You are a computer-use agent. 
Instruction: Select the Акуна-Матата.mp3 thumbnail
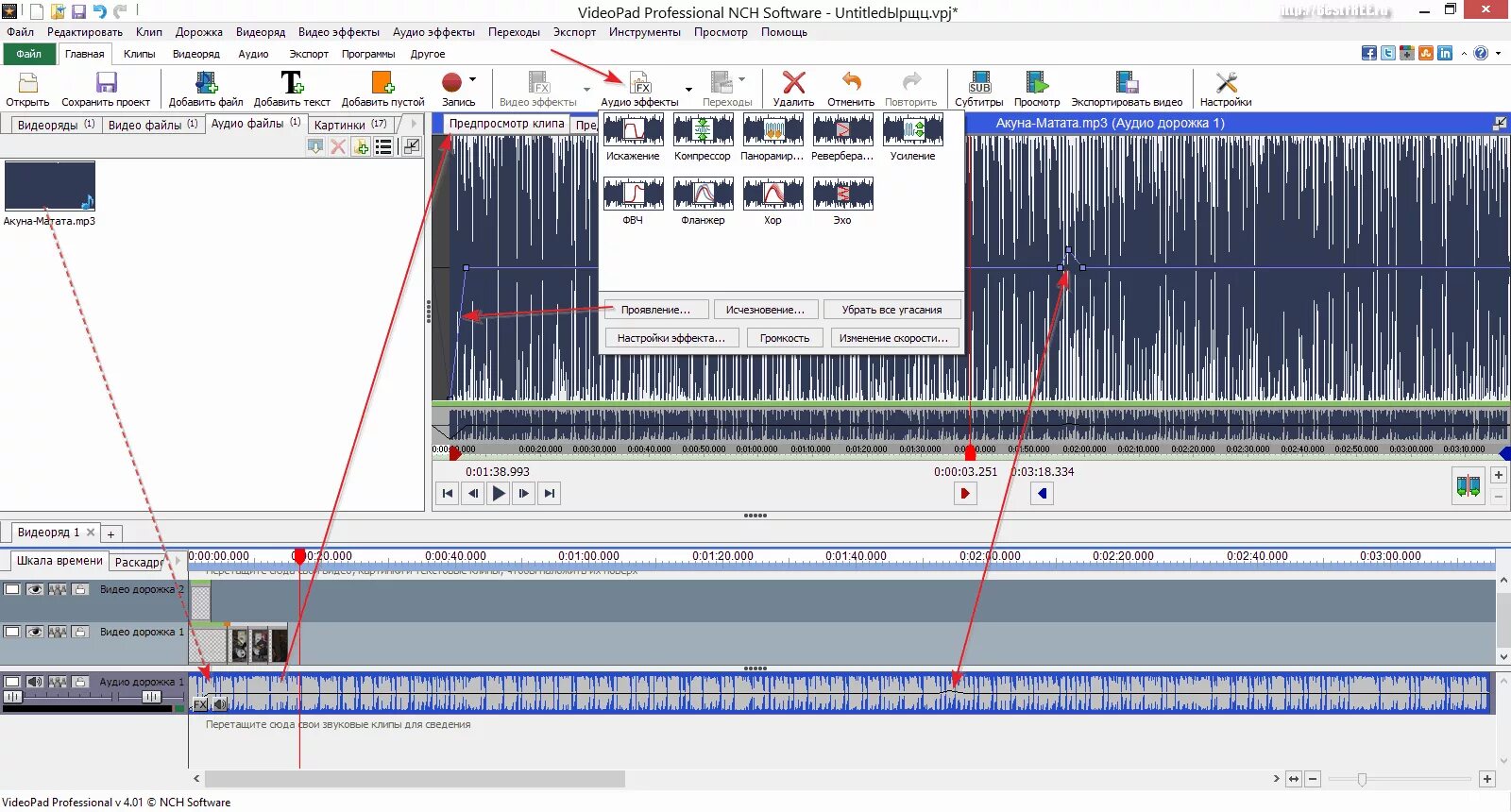pos(50,185)
